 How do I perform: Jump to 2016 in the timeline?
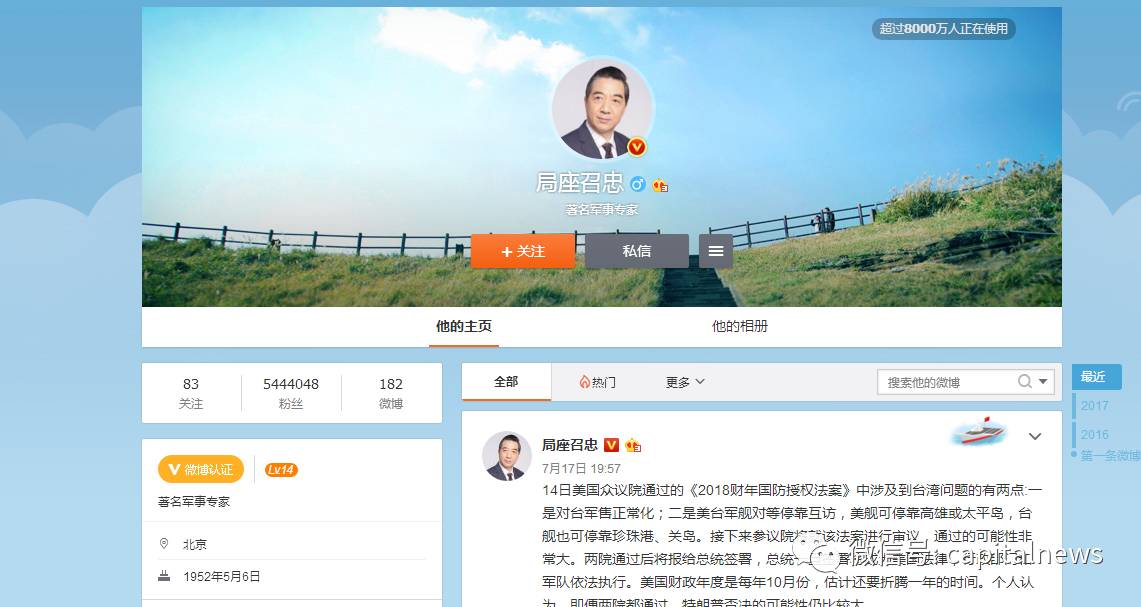tap(1094, 435)
